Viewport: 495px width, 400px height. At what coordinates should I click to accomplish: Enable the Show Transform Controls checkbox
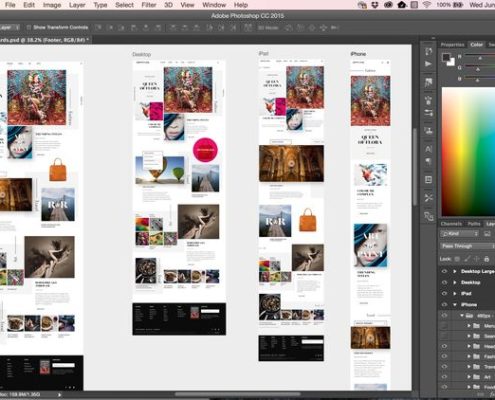tap(29, 27)
